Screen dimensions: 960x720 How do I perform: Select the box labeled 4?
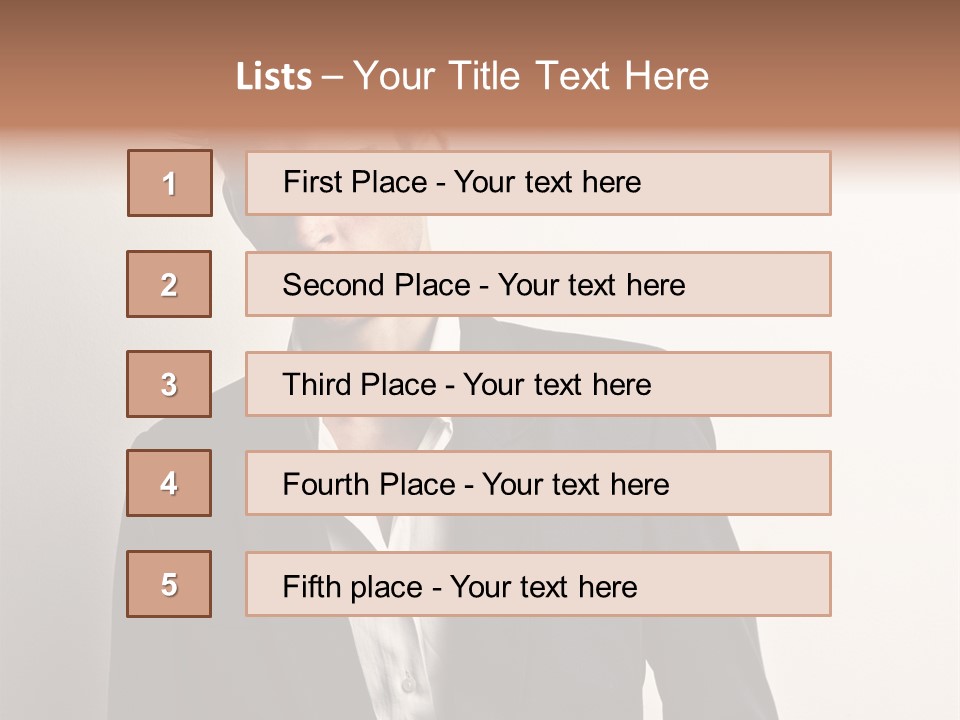tap(169, 484)
